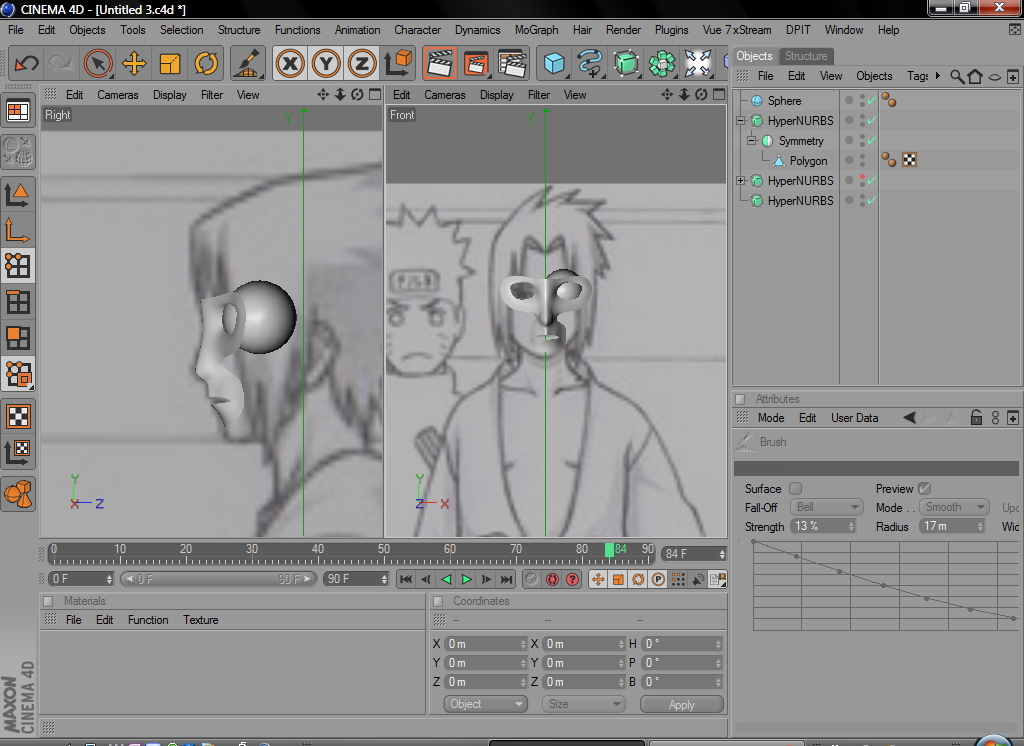Viewport: 1024px width, 746px height.
Task: Go to end of animation
Action: tap(506, 579)
